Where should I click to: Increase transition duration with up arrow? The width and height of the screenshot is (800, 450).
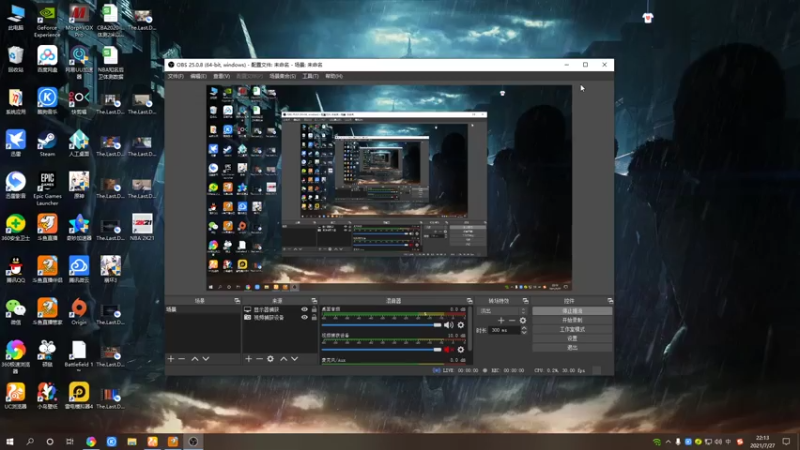point(523,328)
